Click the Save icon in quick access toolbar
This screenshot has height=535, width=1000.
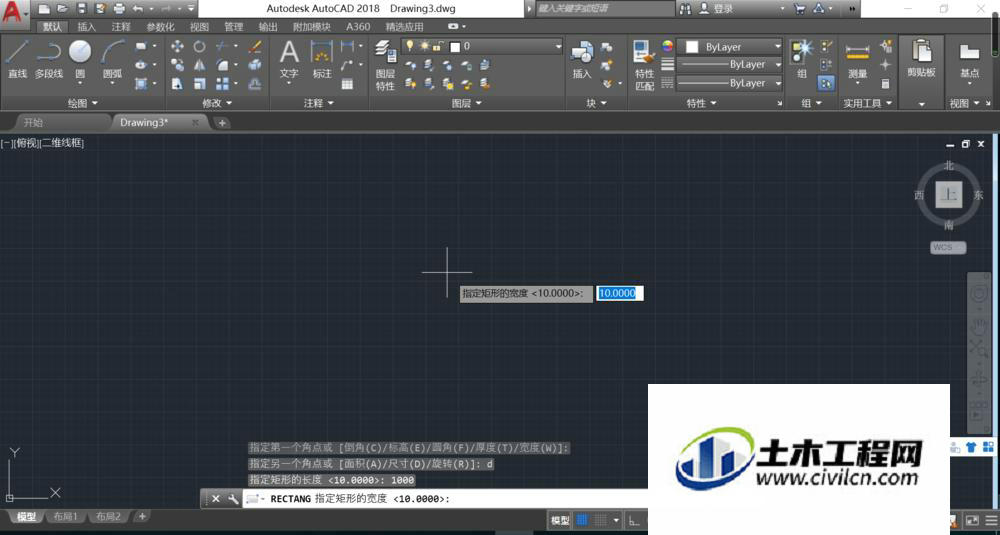81,9
